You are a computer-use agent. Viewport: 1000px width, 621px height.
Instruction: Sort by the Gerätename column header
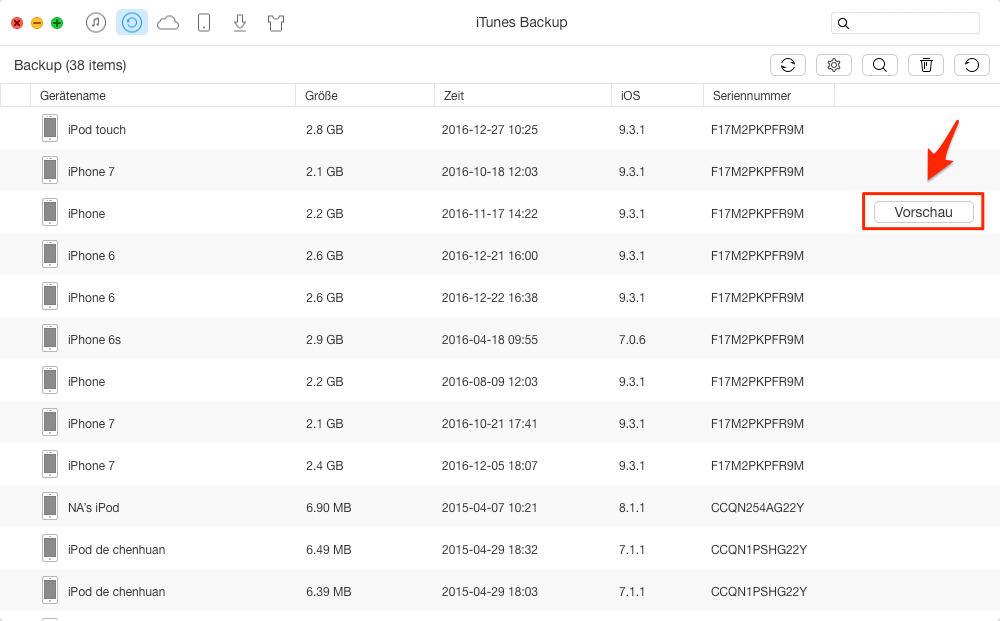(x=163, y=96)
